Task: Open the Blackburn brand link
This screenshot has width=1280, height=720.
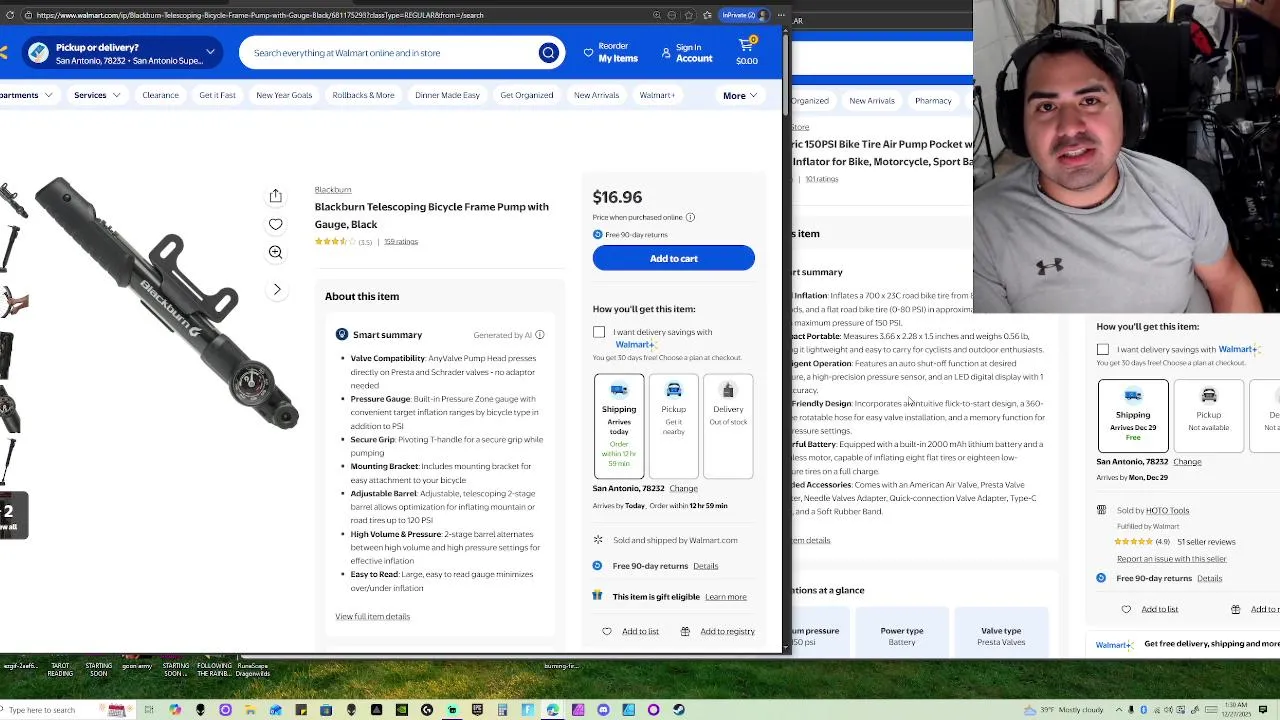Action: pyautogui.click(x=333, y=190)
